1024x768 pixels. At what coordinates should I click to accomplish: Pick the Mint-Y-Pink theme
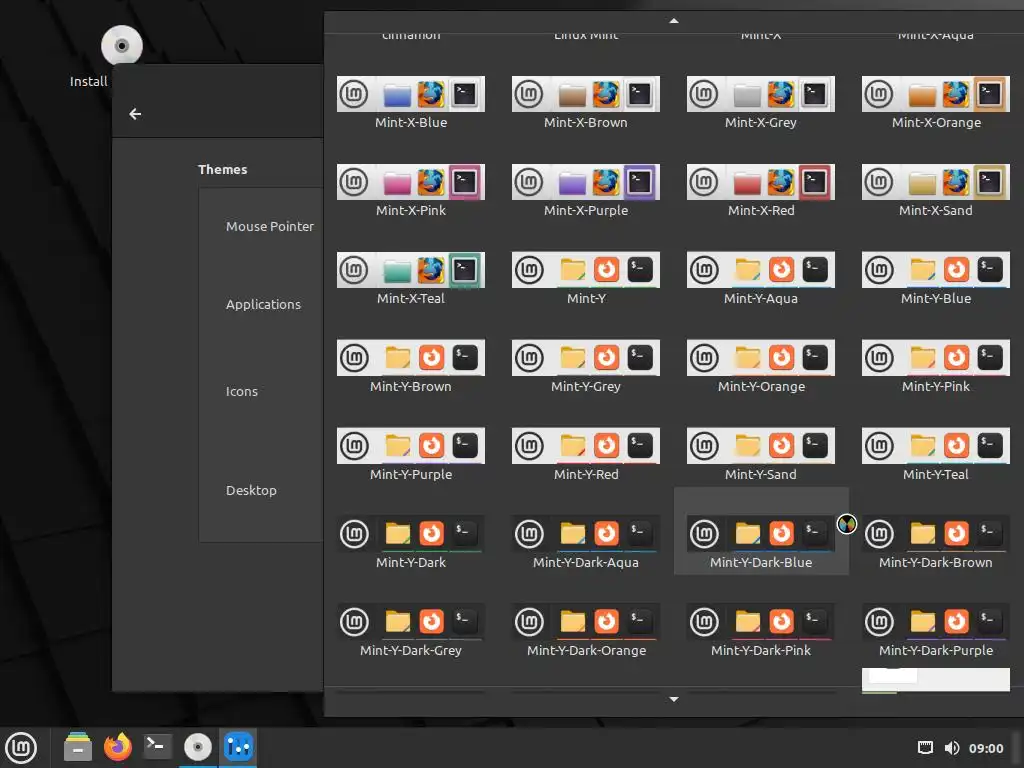pyautogui.click(x=936, y=358)
